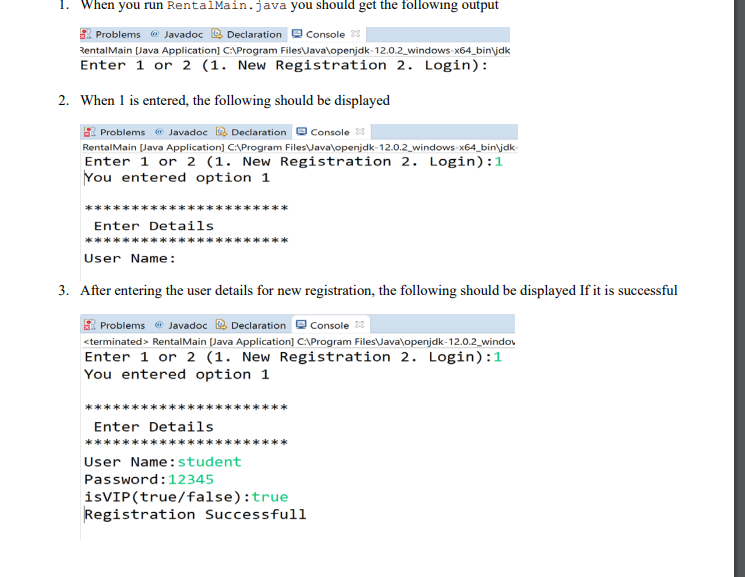Select Javadoc tab in the second console screenshot

click(x=181, y=132)
